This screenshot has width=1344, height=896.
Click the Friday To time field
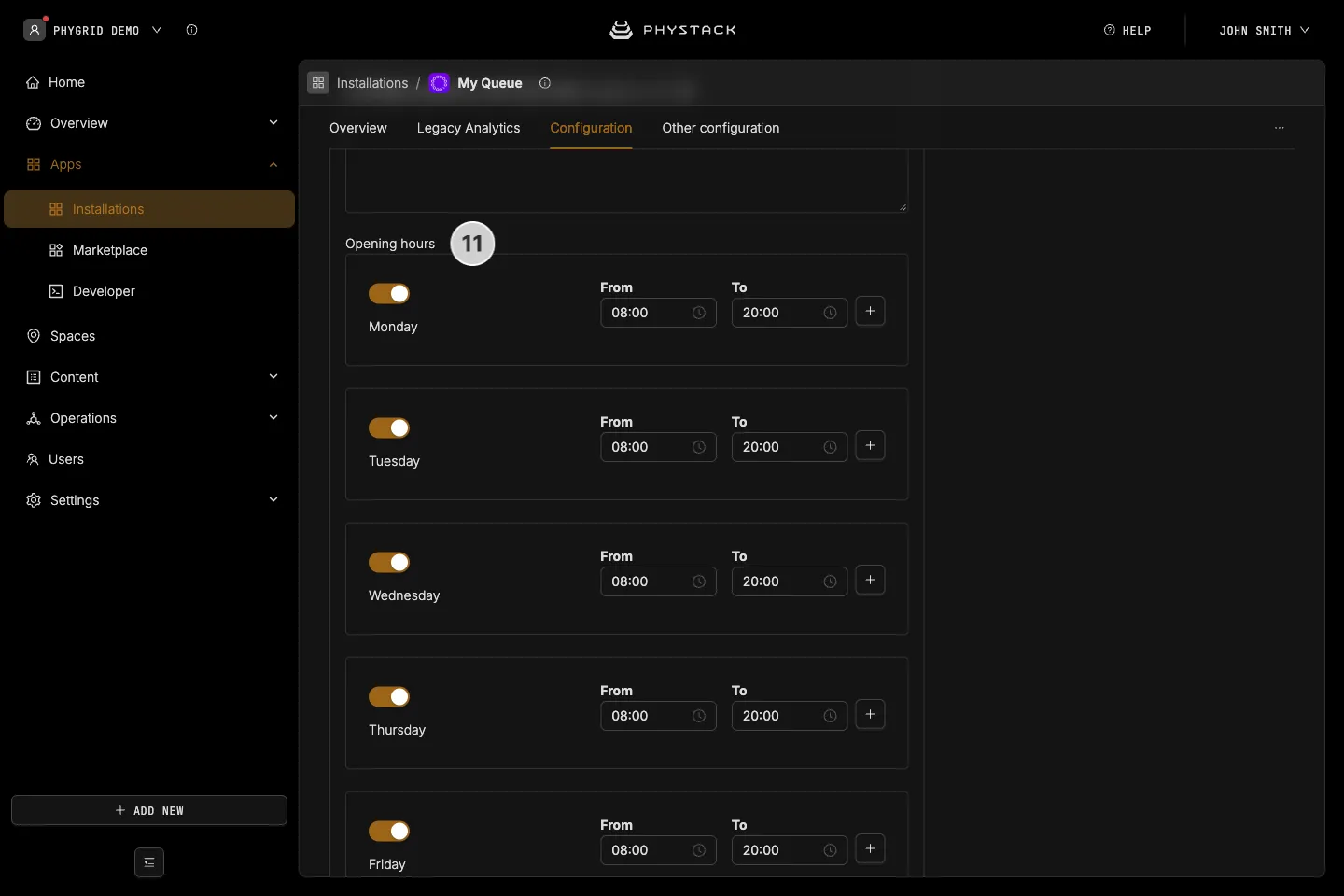tap(790, 850)
